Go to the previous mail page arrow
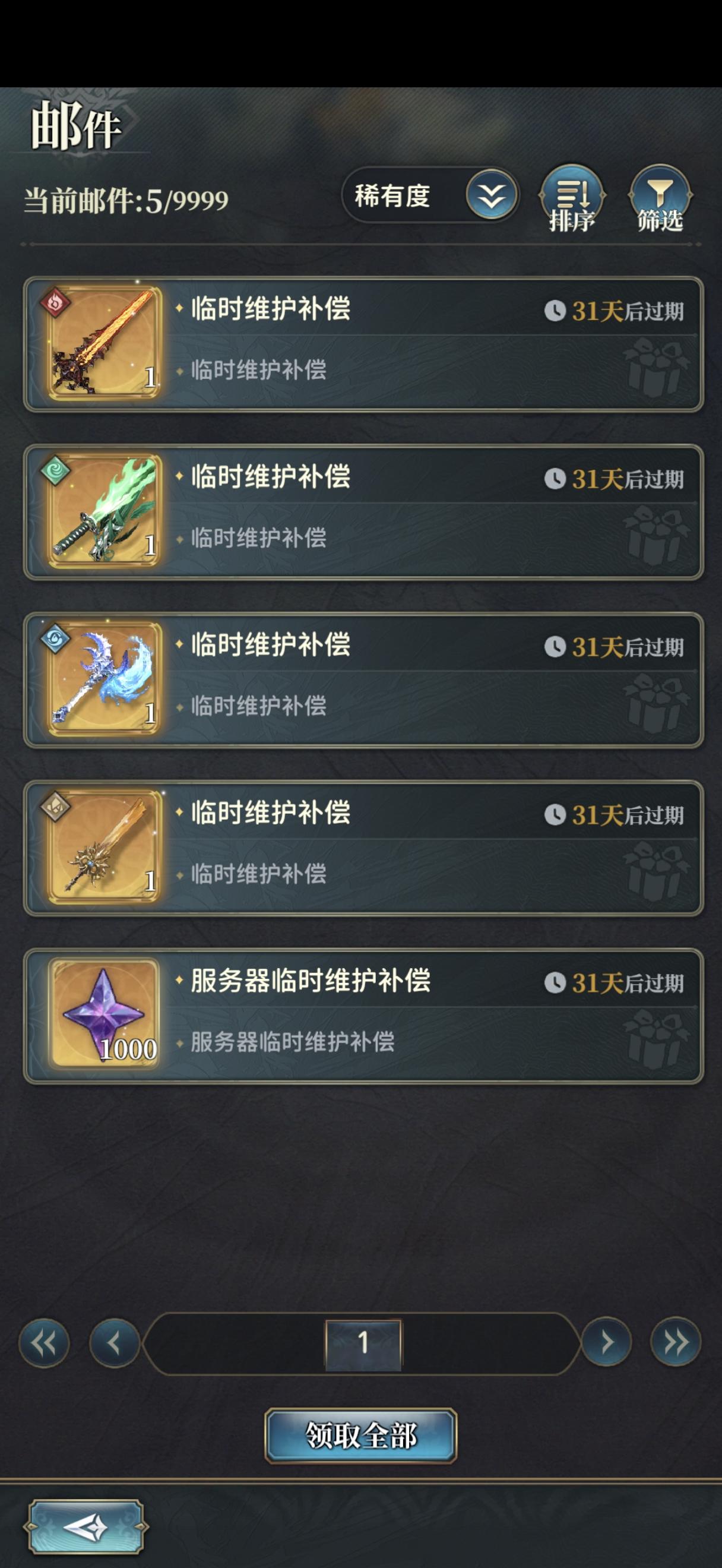This screenshot has height=1568, width=722. click(115, 1342)
